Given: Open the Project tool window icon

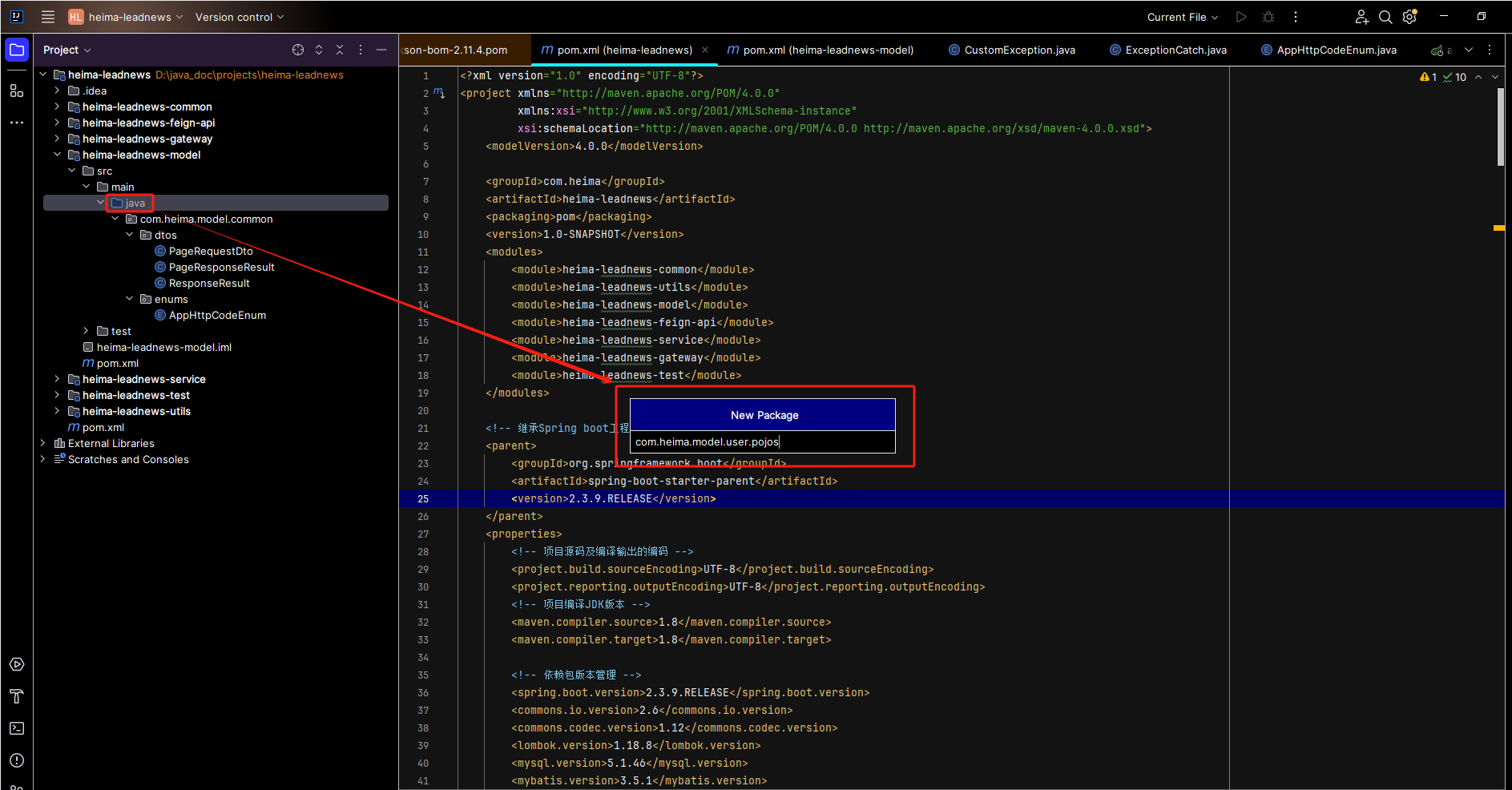Looking at the screenshot, I should tap(17, 50).
